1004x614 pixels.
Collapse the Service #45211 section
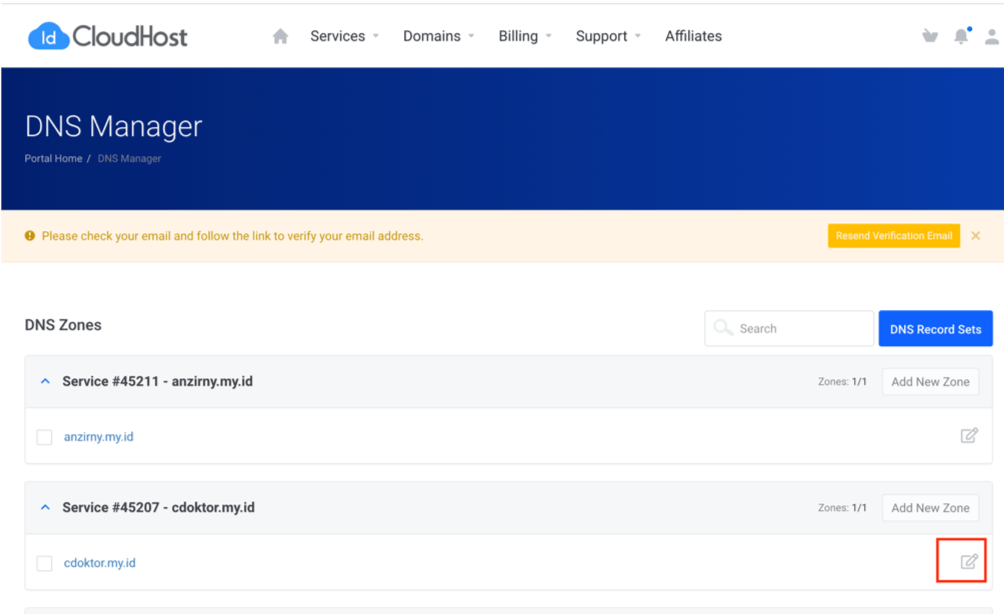(45, 381)
